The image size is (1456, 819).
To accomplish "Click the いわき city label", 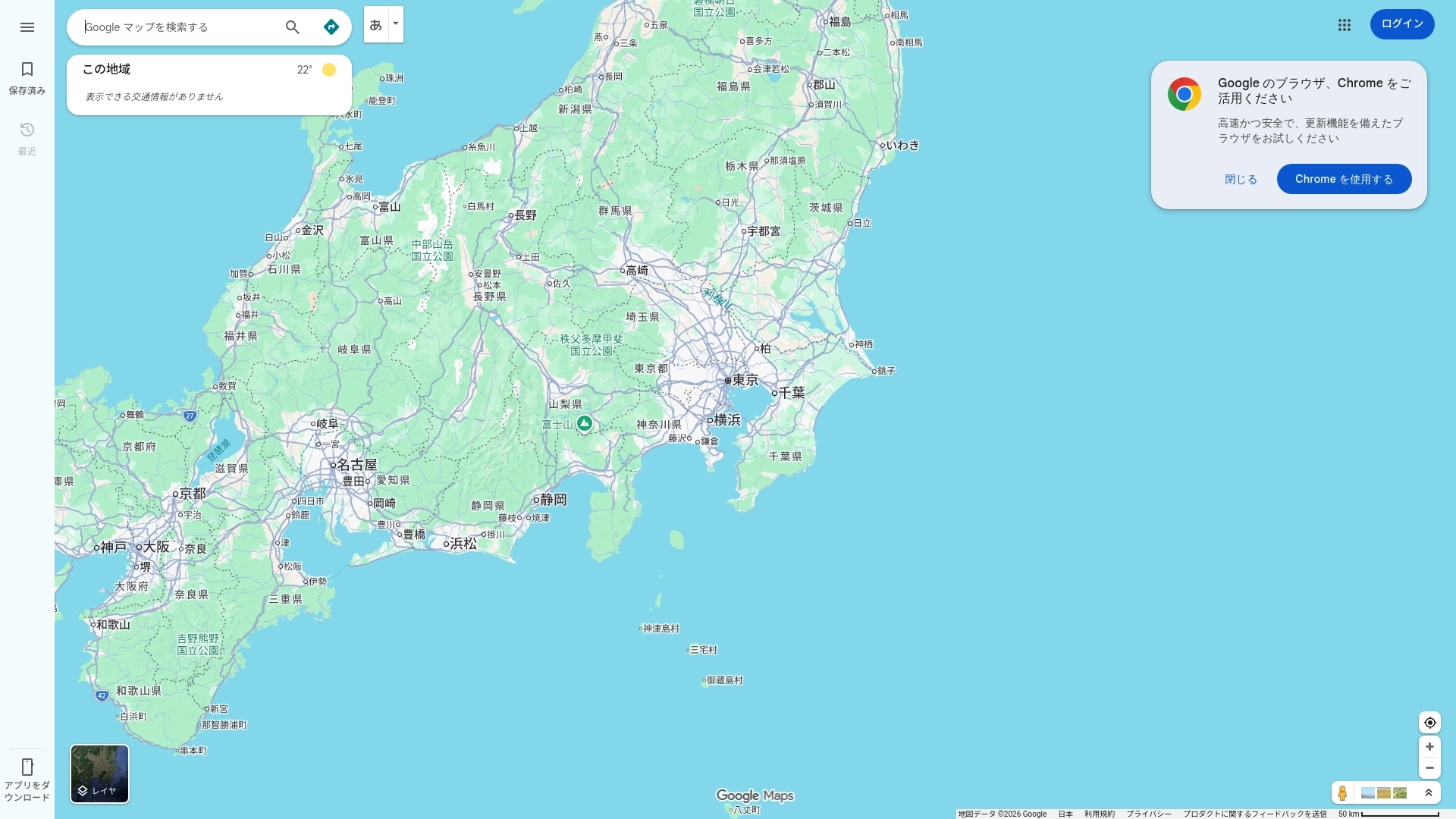I will coord(903,145).
